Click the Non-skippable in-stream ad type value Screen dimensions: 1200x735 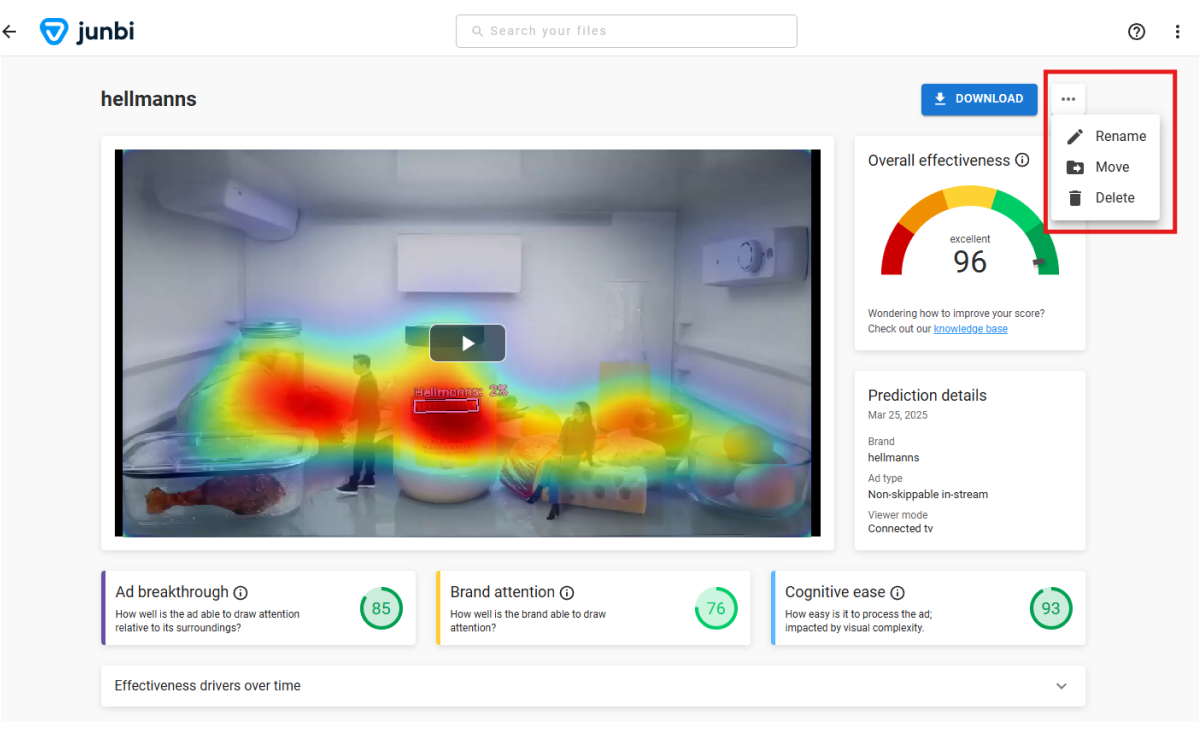[x=928, y=494]
